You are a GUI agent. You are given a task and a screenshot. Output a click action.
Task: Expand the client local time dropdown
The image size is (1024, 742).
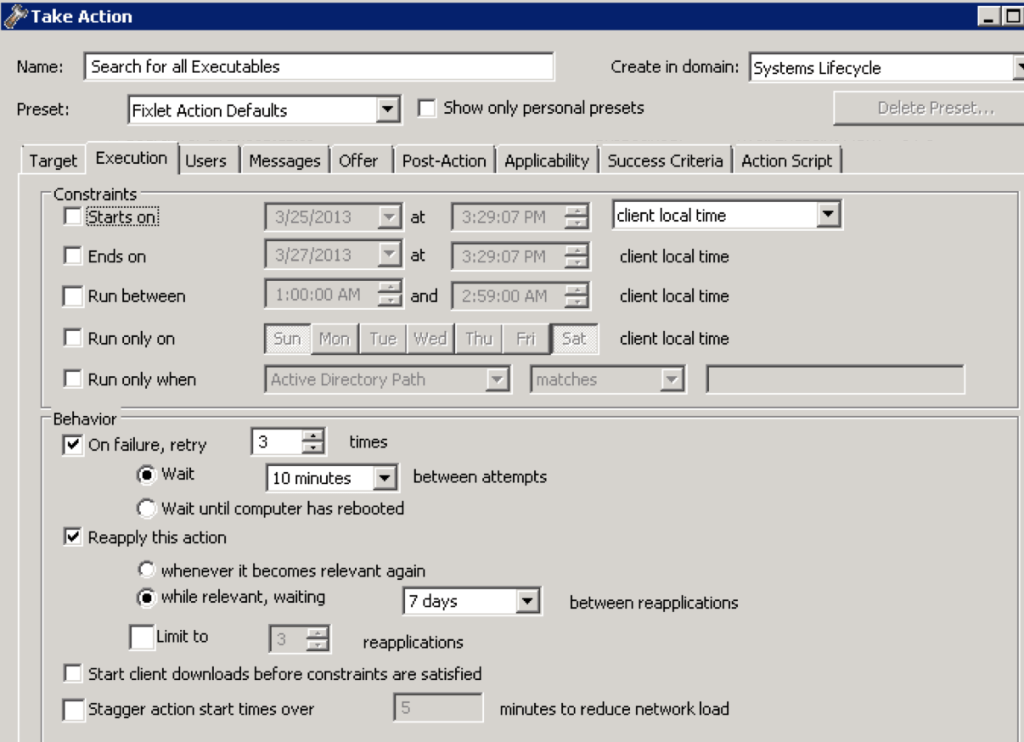(827, 215)
